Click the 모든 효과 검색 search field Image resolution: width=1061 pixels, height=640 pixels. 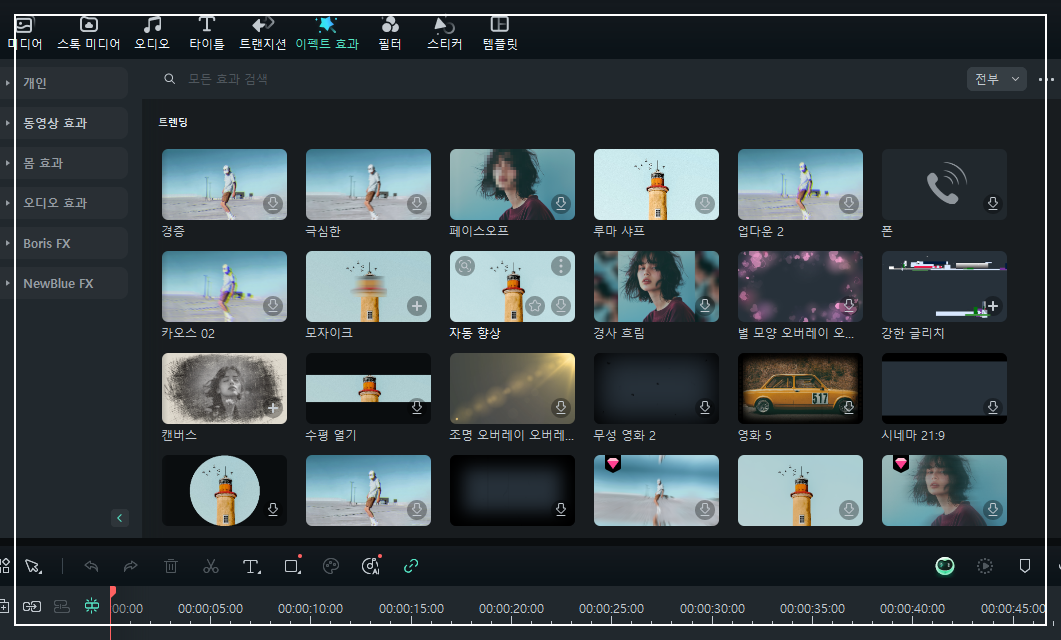click(x=555, y=79)
